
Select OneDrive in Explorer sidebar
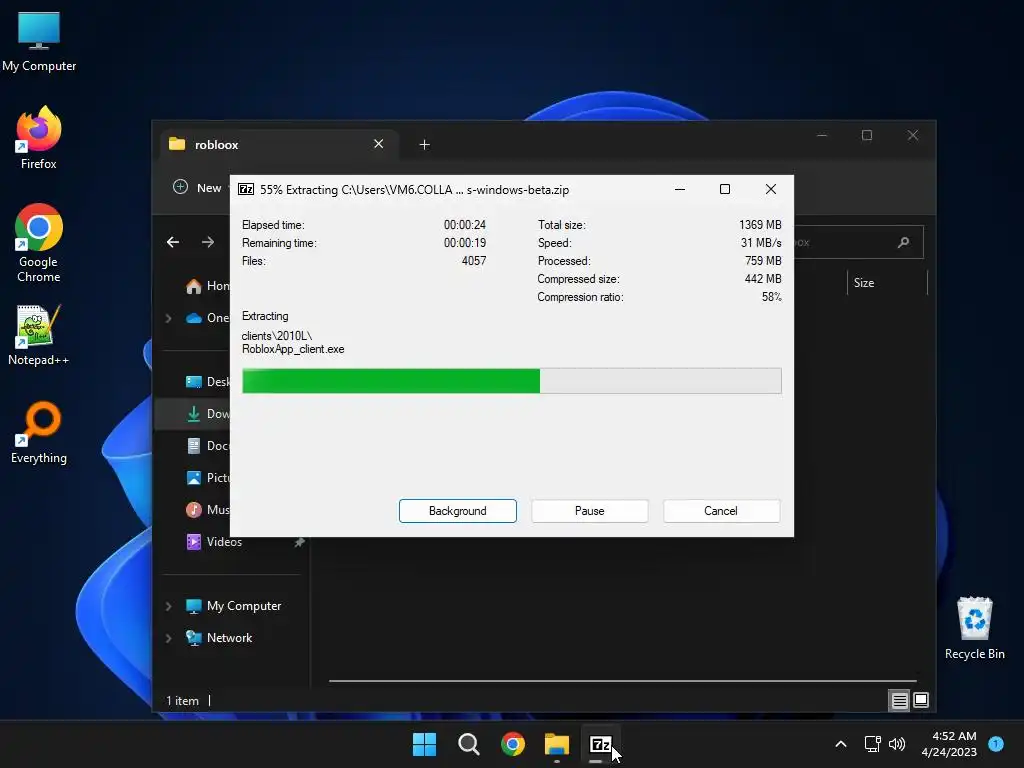pyautogui.click(x=208, y=318)
